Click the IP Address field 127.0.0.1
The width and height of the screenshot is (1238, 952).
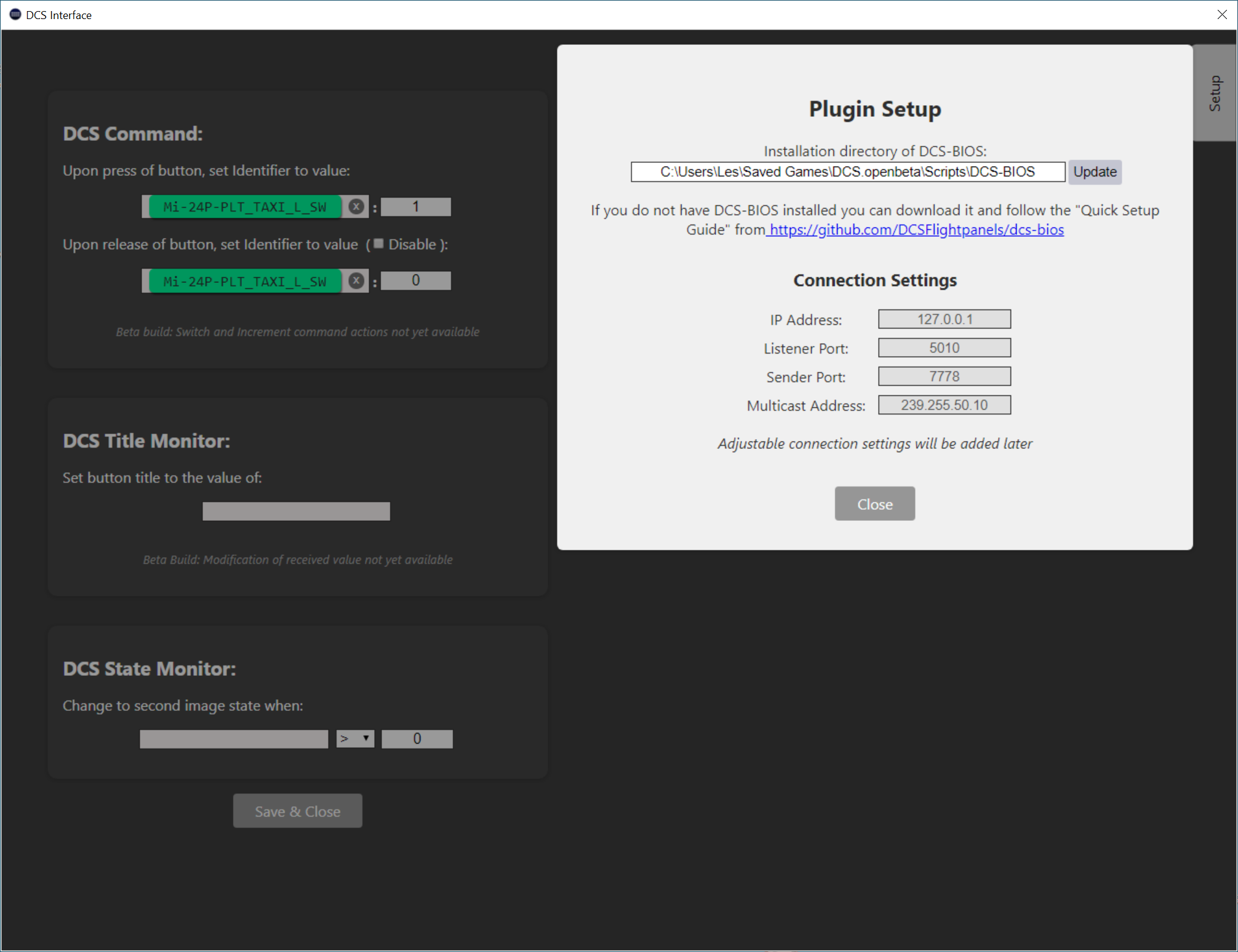(944, 319)
